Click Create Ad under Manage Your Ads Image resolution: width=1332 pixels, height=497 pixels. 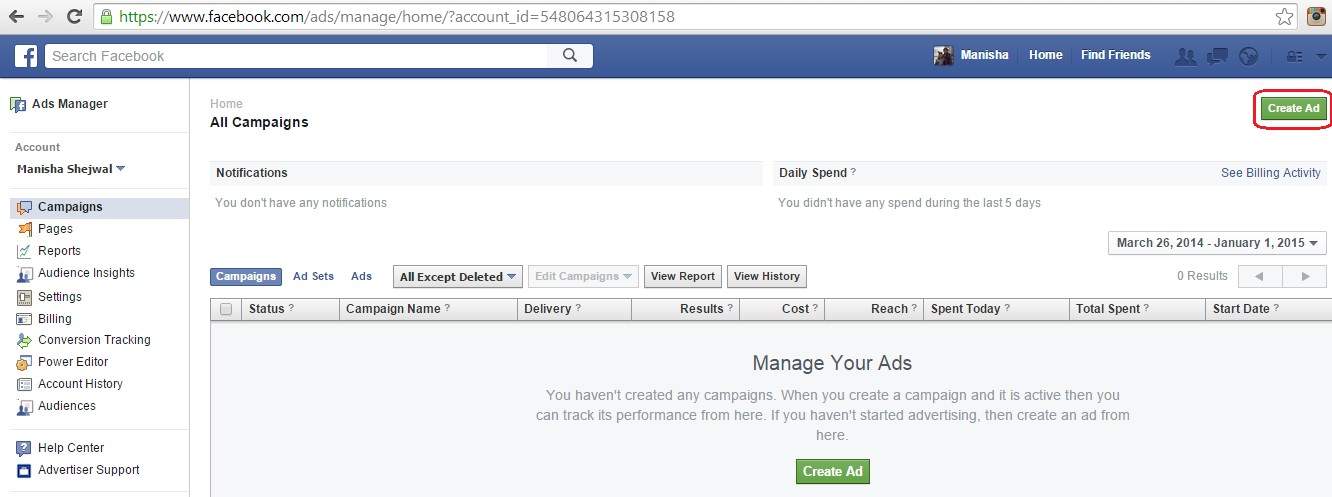pyautogui.click(x=833, y=472)
